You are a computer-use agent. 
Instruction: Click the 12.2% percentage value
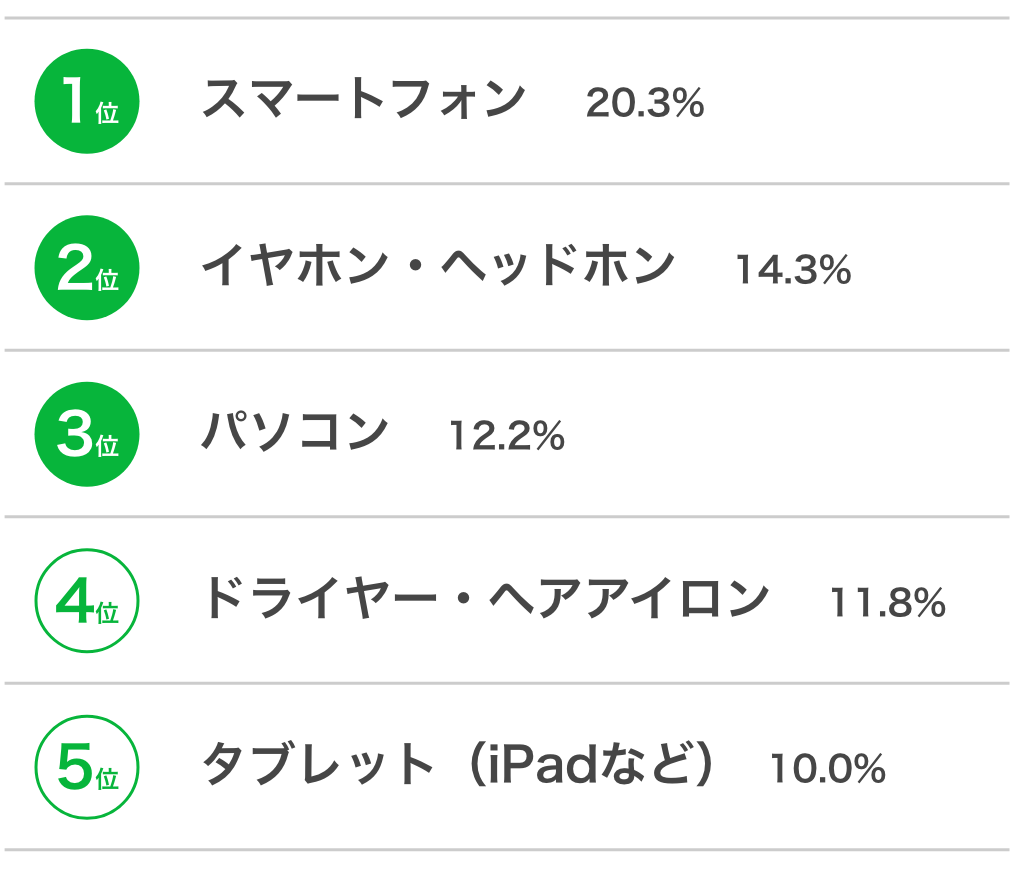(x=507, y=435)
